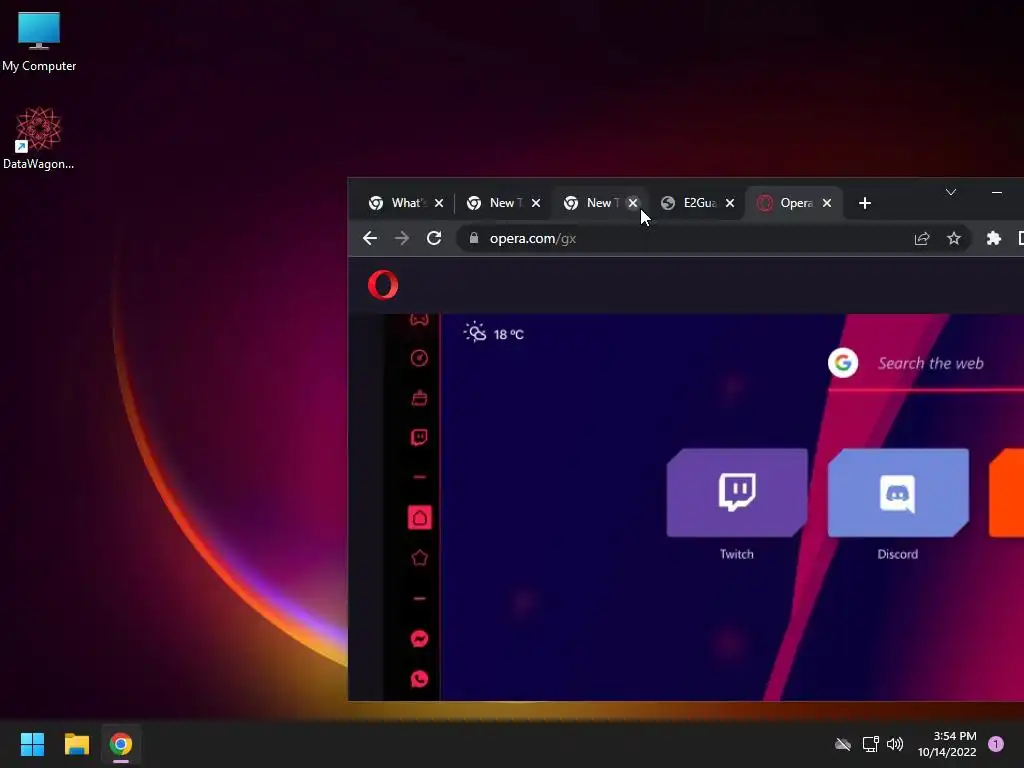1024x768 pixels.
Task: Go back to previous page
Action: tap(370, 238)
